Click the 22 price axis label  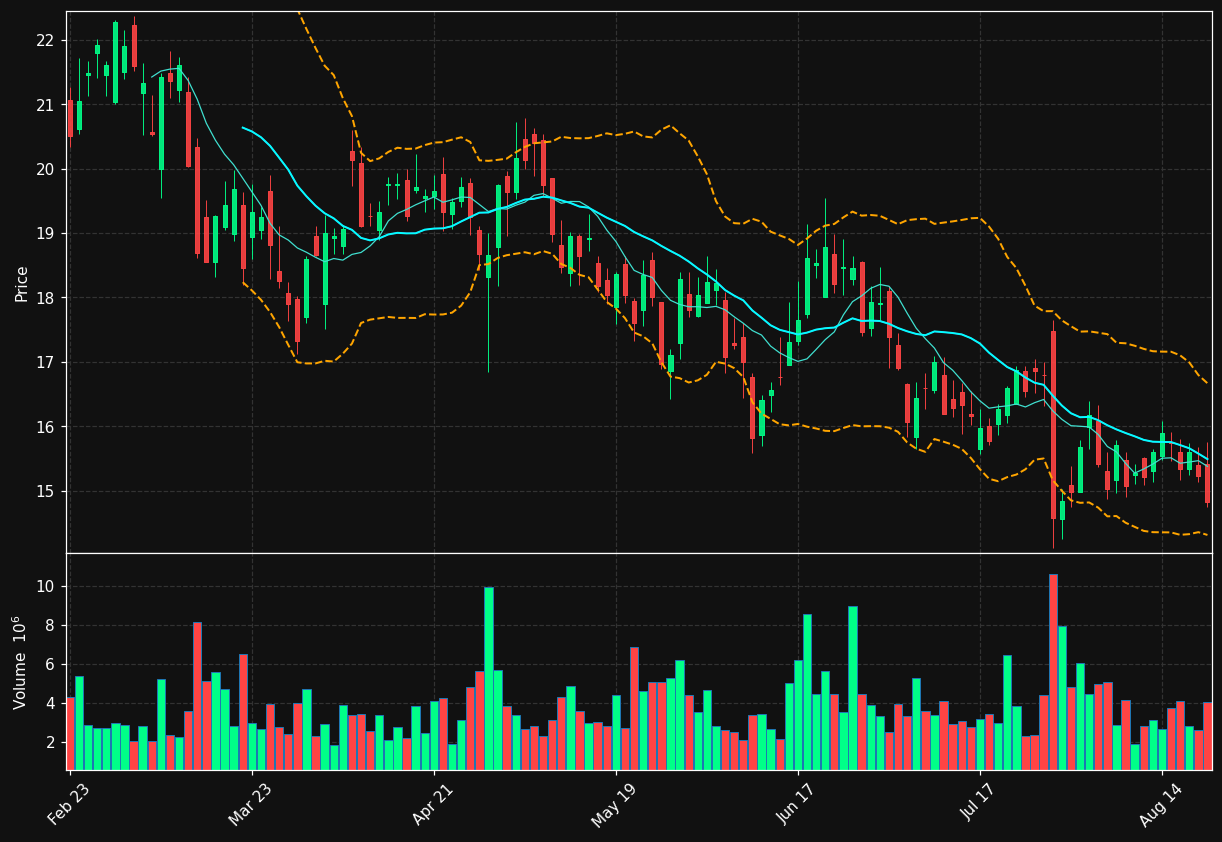[45, 40]
